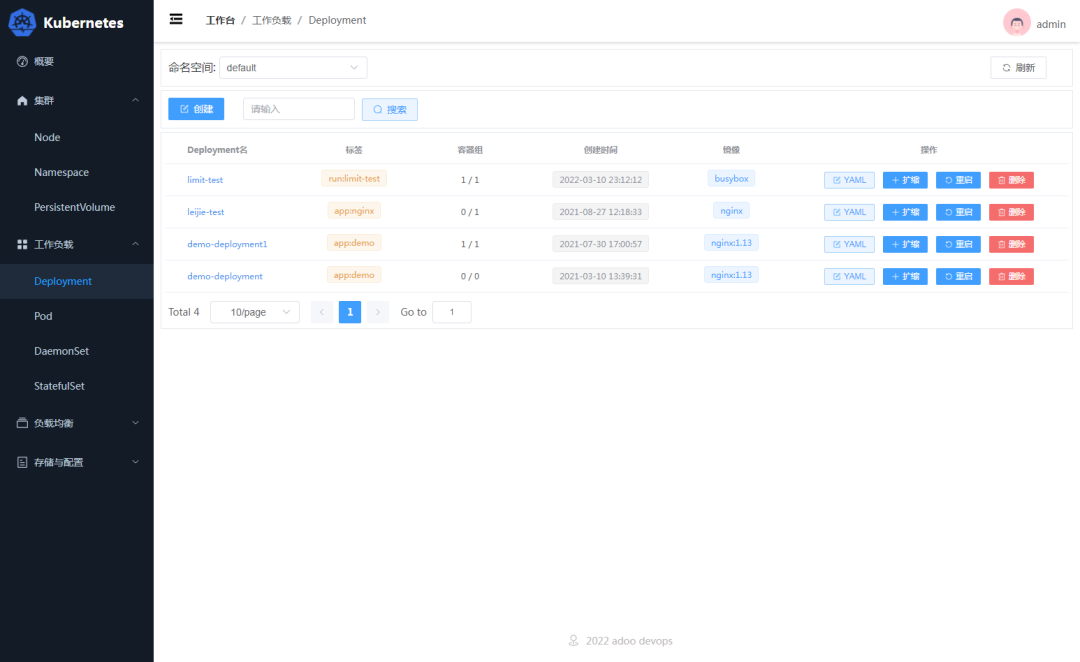This screenshot has width=1080, height=662.
Task: Click the Kubernetes logo icon
Action: (x=22, y=22)
